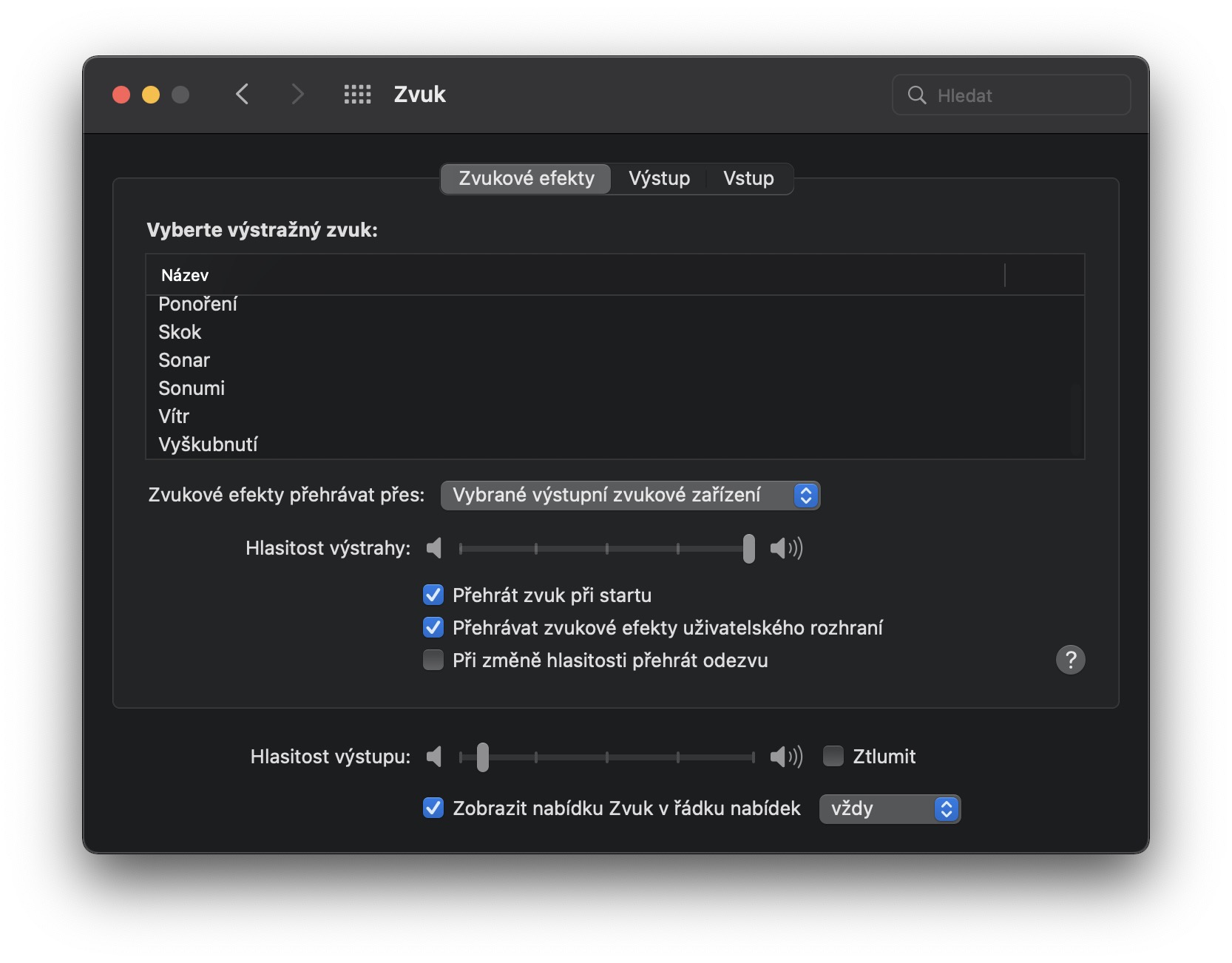Screen dimensions: 1232x963
Task: Click loud speaker icon for Hlasitost výstrahy
Action: pyautogui.click(x=786, y=548)
